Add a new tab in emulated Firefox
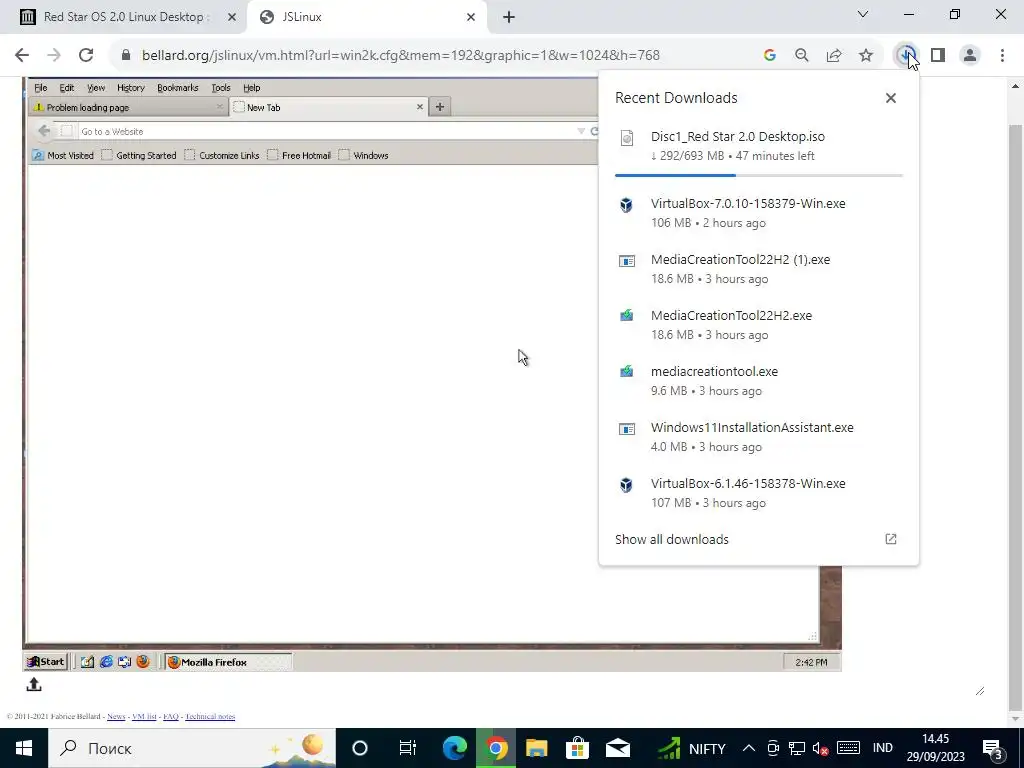Image resolution: width=1024 pixels, height=768 pixels. 440,106
